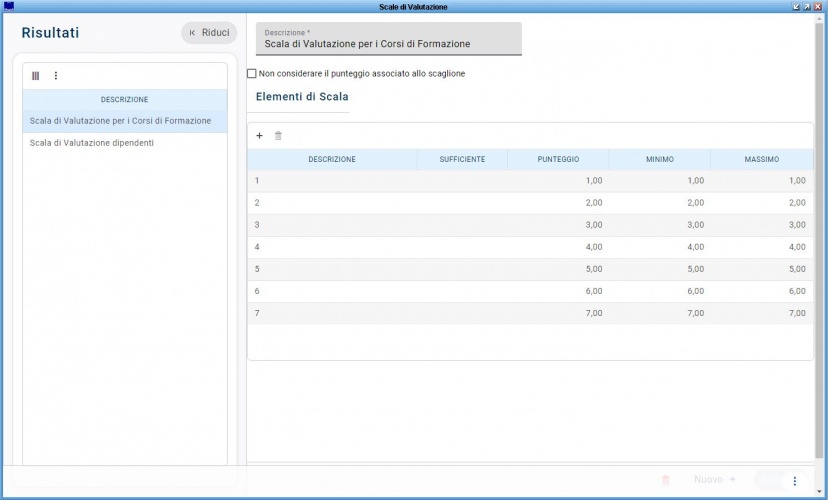The width and height of the screenshot is (828, 500).
Task: Select 'Scala di Valutazione dipendenti' from list
Action: (92, 143)
